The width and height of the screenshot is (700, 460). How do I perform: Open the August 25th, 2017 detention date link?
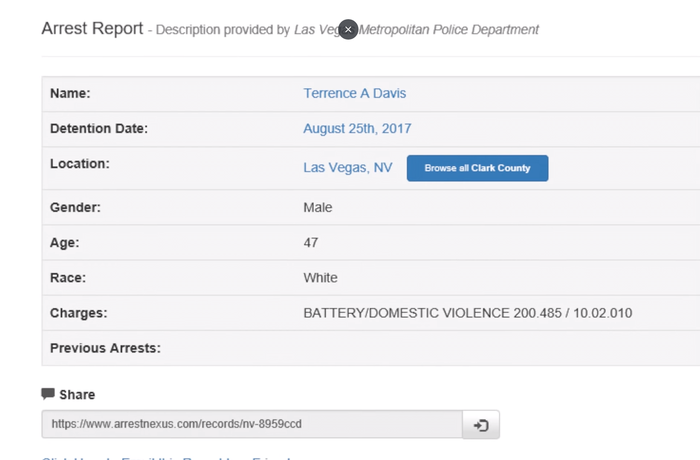tap(357, 128)
